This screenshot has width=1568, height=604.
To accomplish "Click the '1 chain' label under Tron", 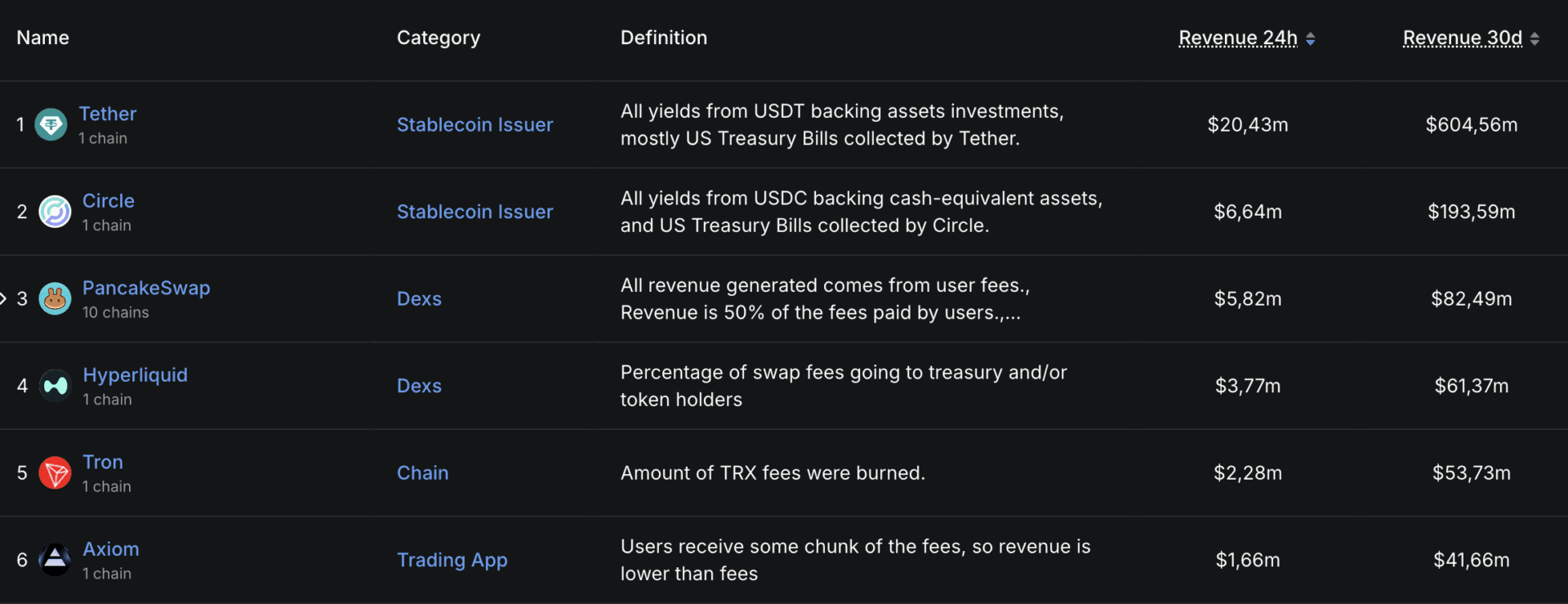I will pos(106,487).
